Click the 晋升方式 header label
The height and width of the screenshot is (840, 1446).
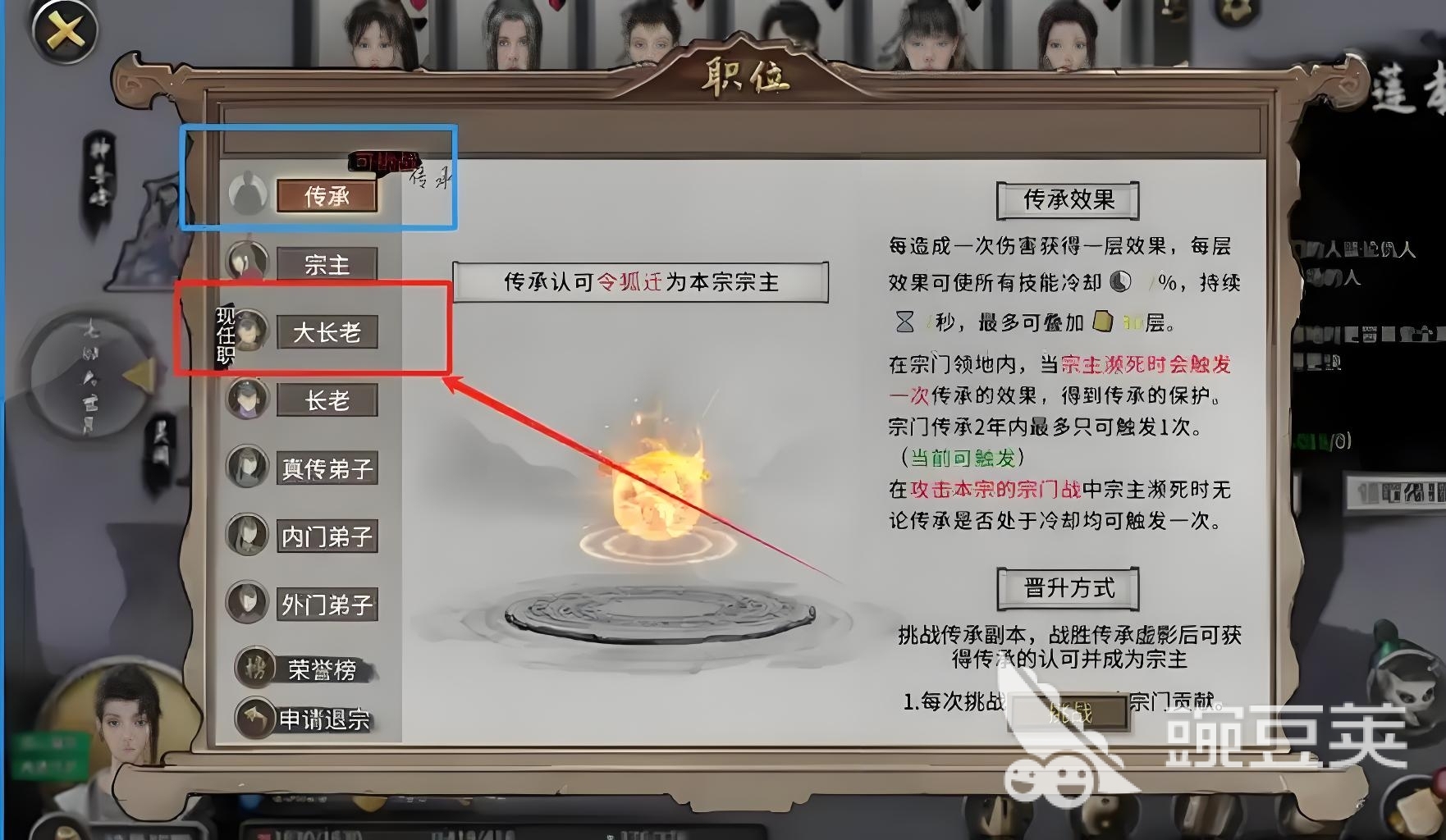1068,587
